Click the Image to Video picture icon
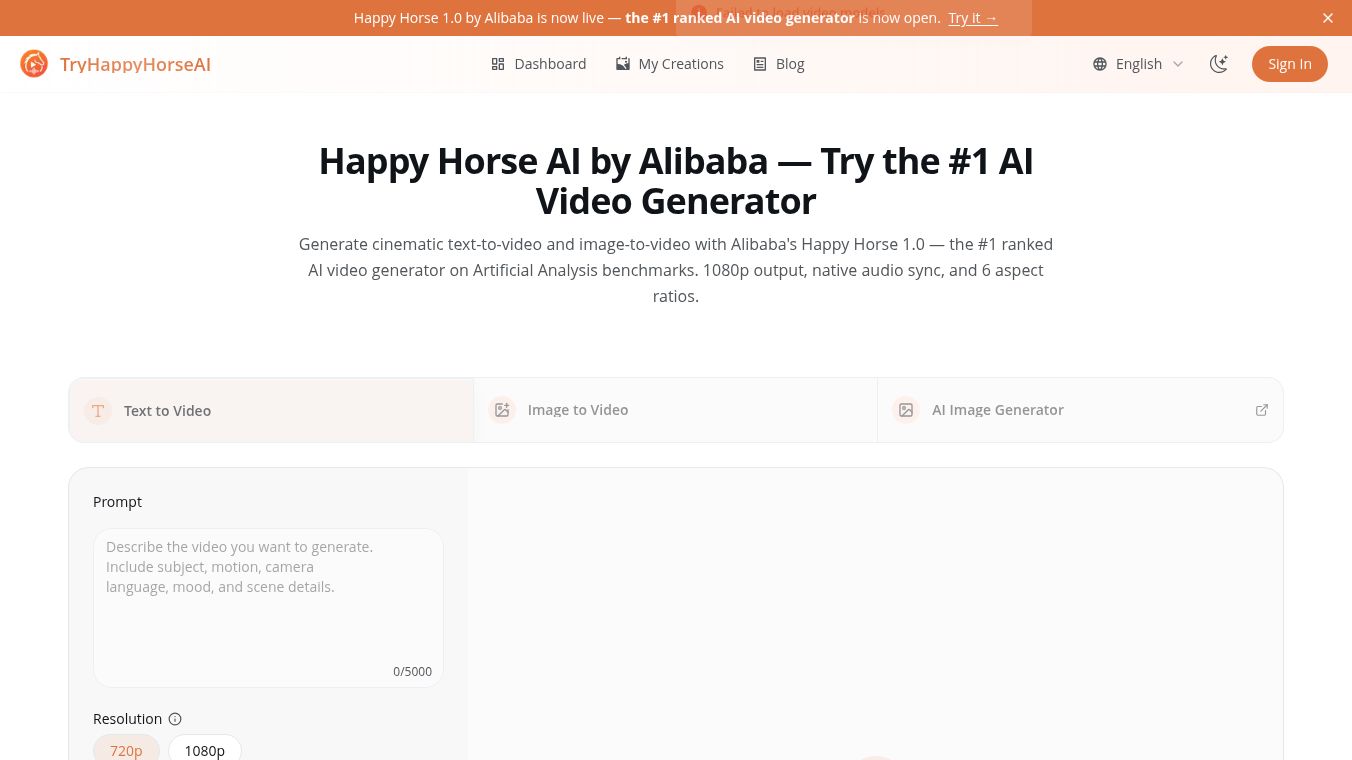Image resolution: width=1352 pixels, height=760 pixels. click(x=502, y=410)
